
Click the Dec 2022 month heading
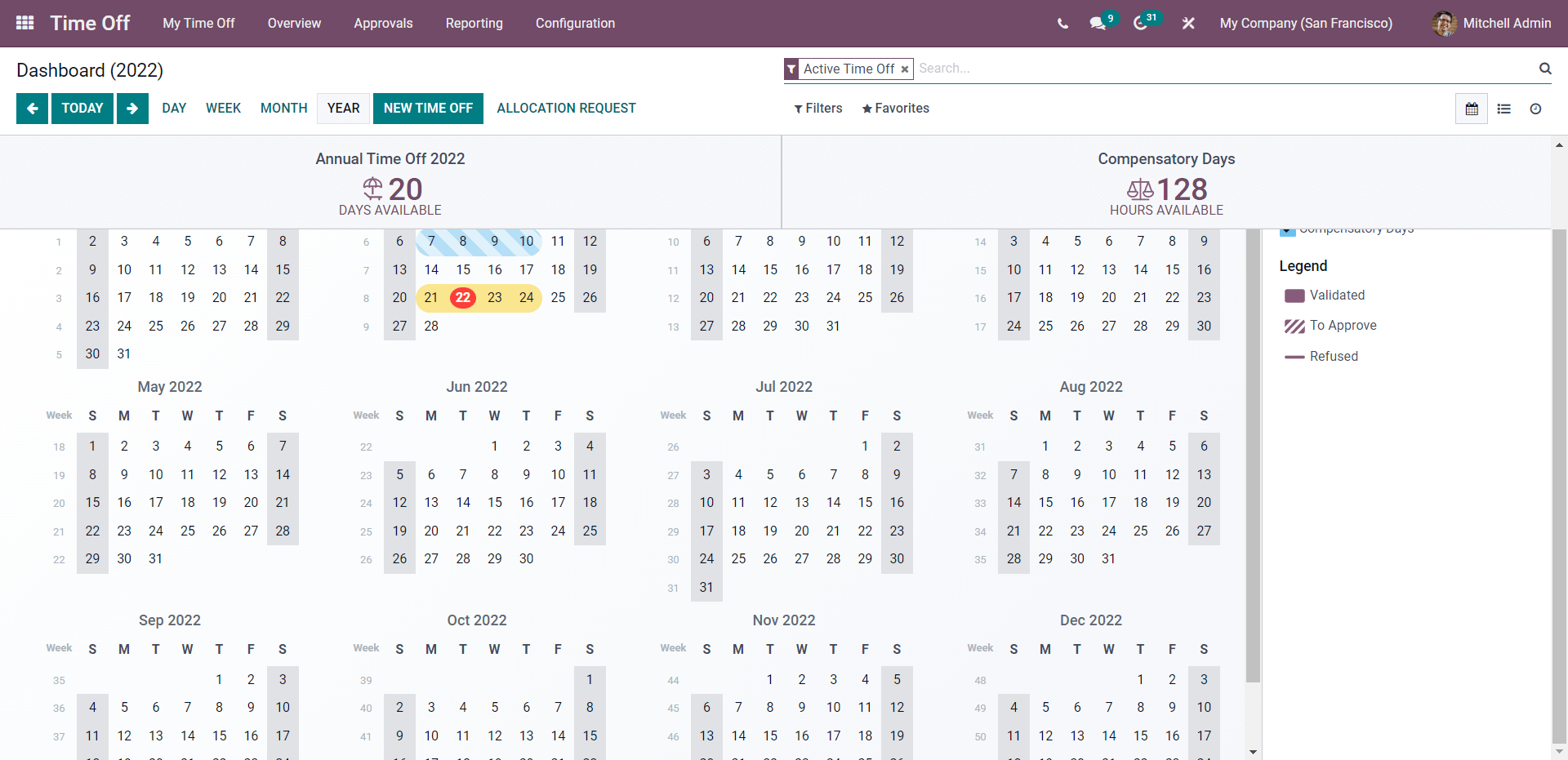[1091, 620]
